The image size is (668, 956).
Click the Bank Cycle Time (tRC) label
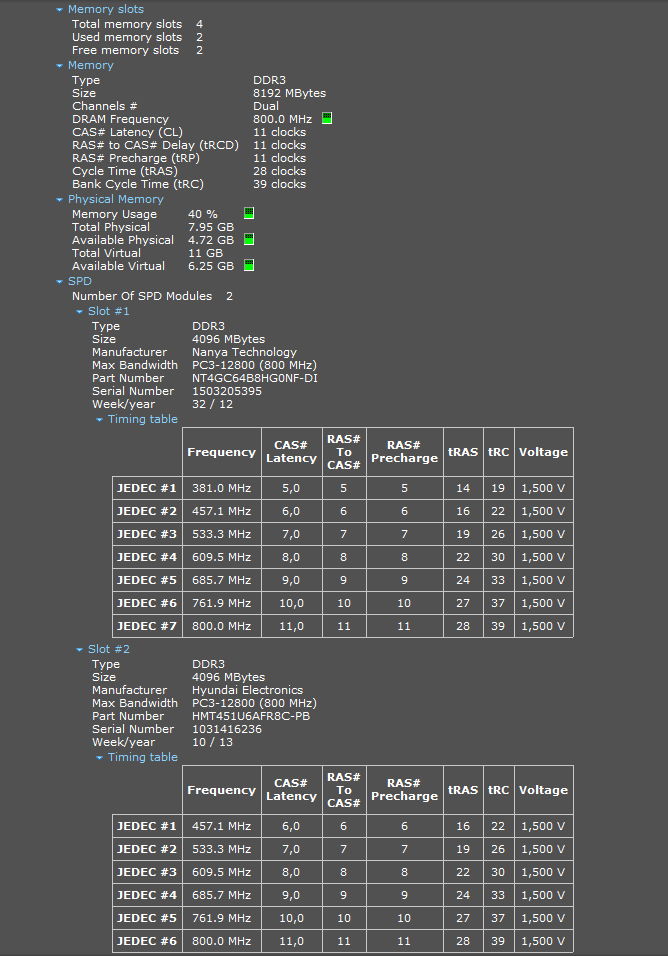(138, 184)
